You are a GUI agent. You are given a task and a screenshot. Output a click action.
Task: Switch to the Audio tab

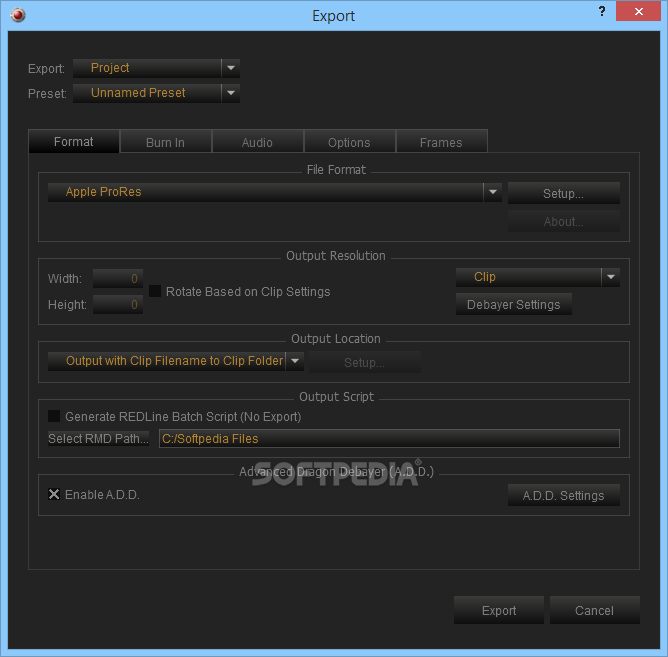tap(258, 142)
